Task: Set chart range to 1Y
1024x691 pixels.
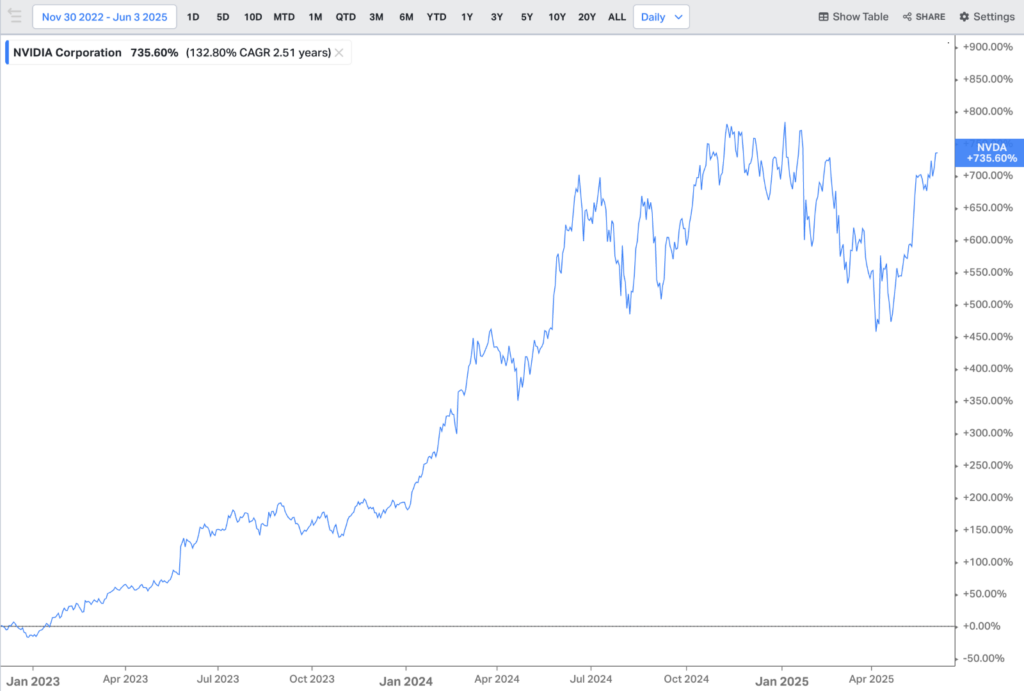Action: (x=467, y=17)
